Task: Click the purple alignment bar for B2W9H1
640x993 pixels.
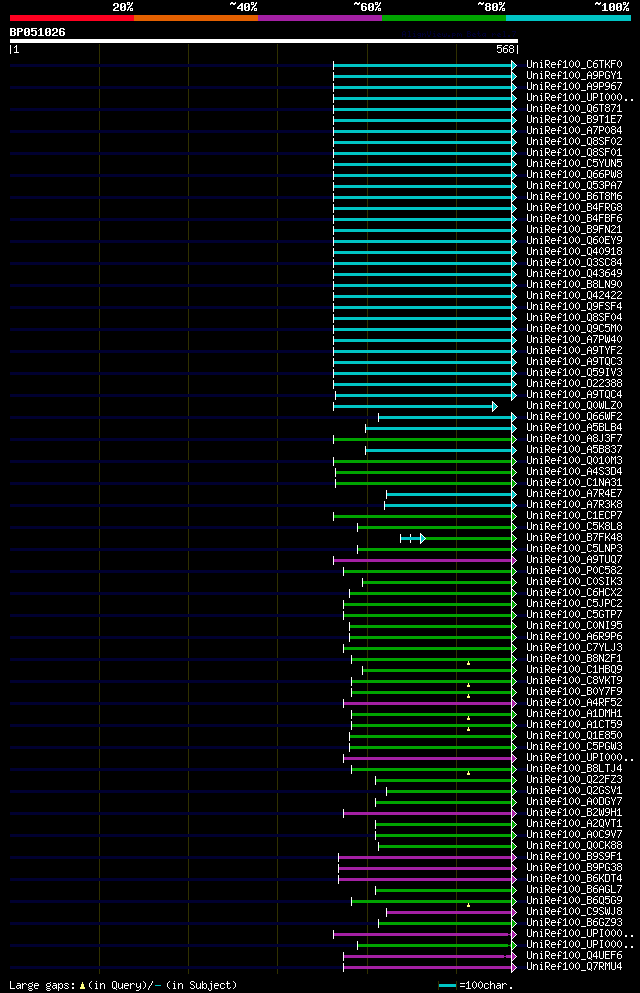Action: point(429,814)
